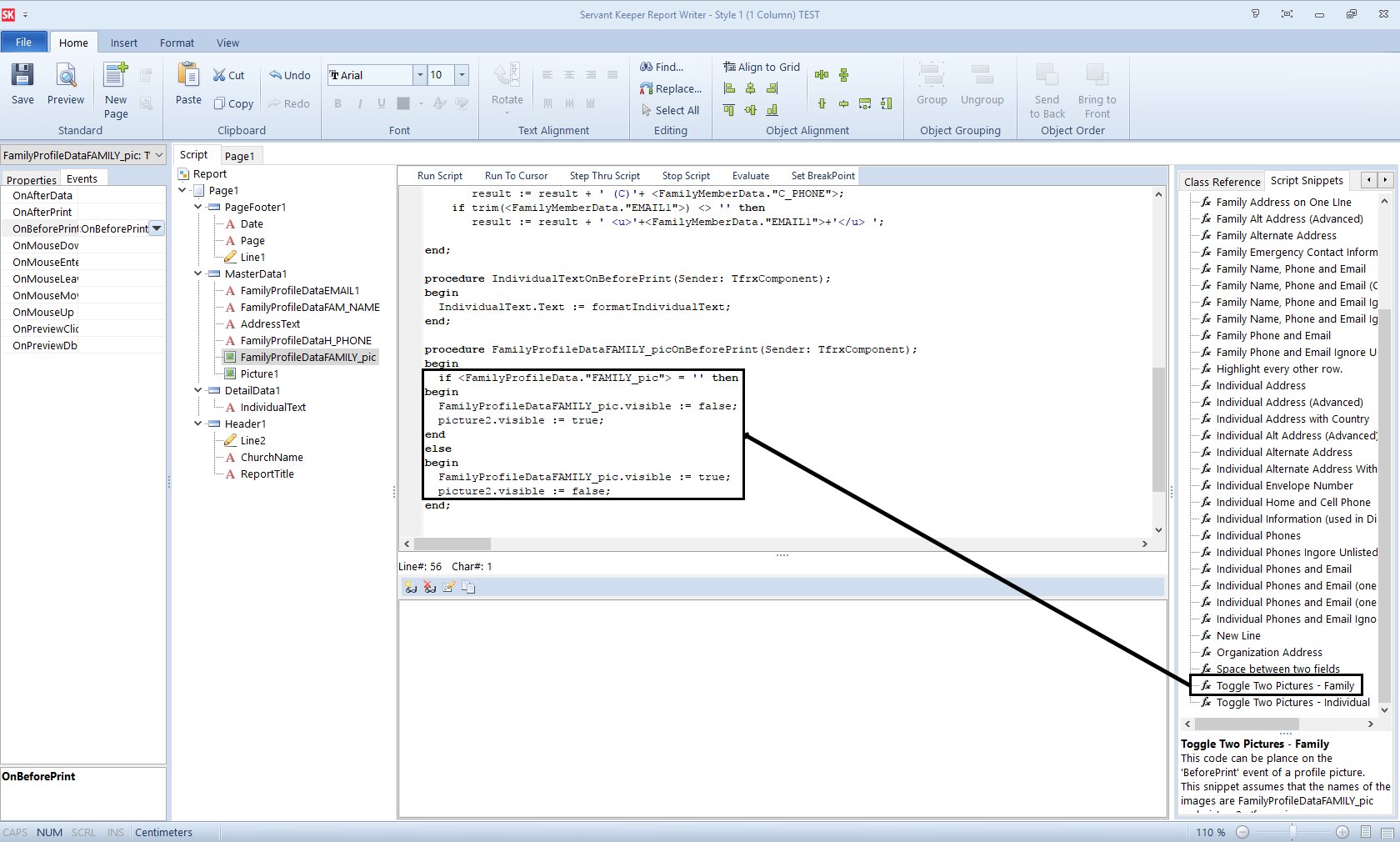Collapse the MasterData1 tree node
This screenshot has height=842, width=1400.
(x=197, y=273)
